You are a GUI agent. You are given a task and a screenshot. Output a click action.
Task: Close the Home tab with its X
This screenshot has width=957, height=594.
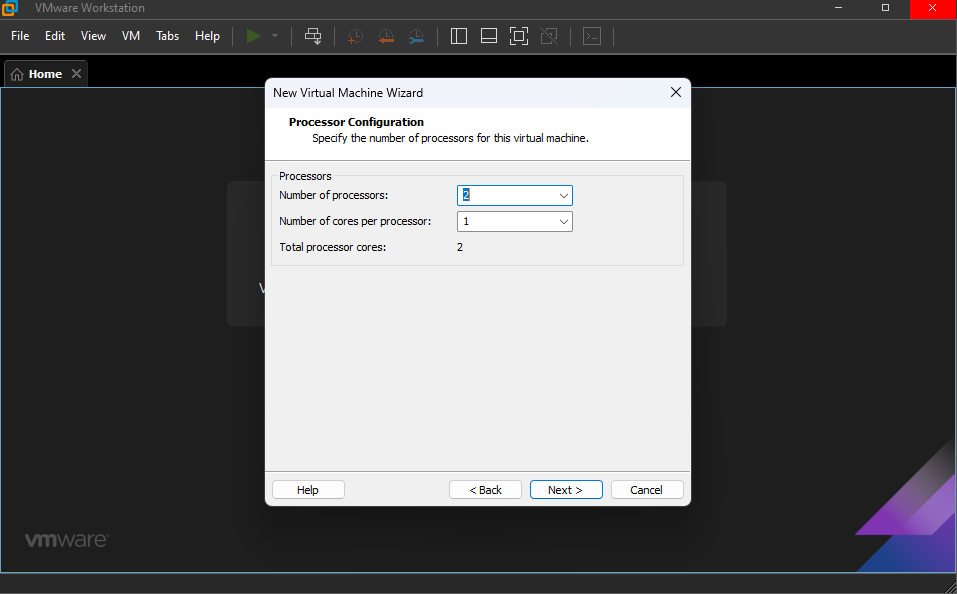pos(76,73)
